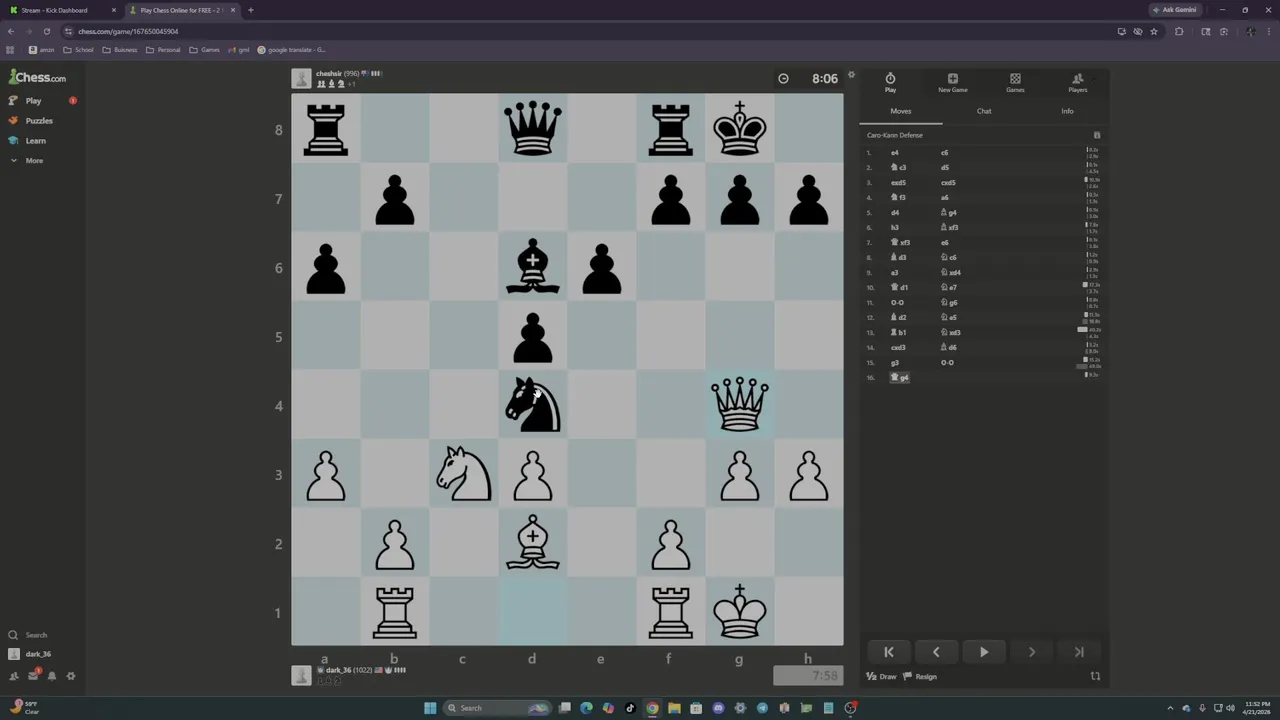Open the Buisness bookmark folder

(120, 50)
